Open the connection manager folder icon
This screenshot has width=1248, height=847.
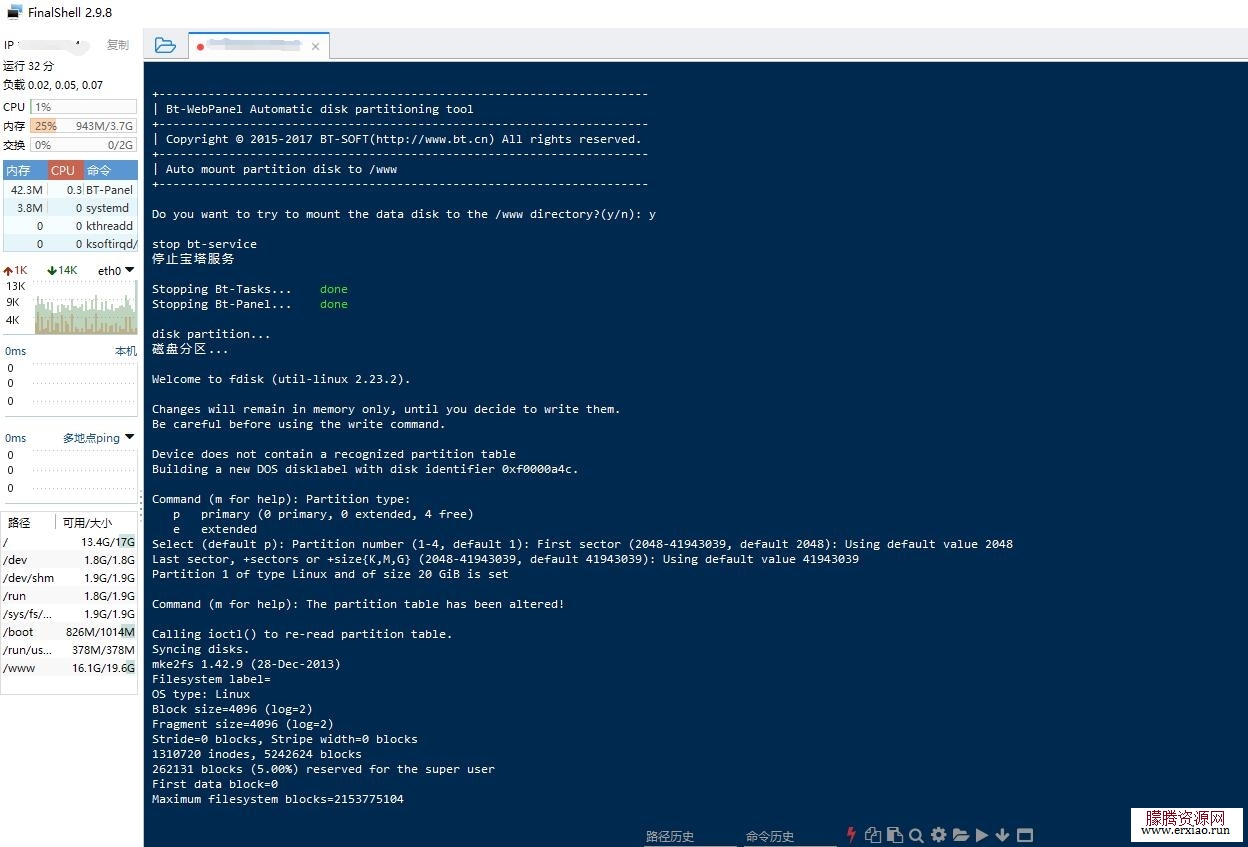[x=166, y=46]
